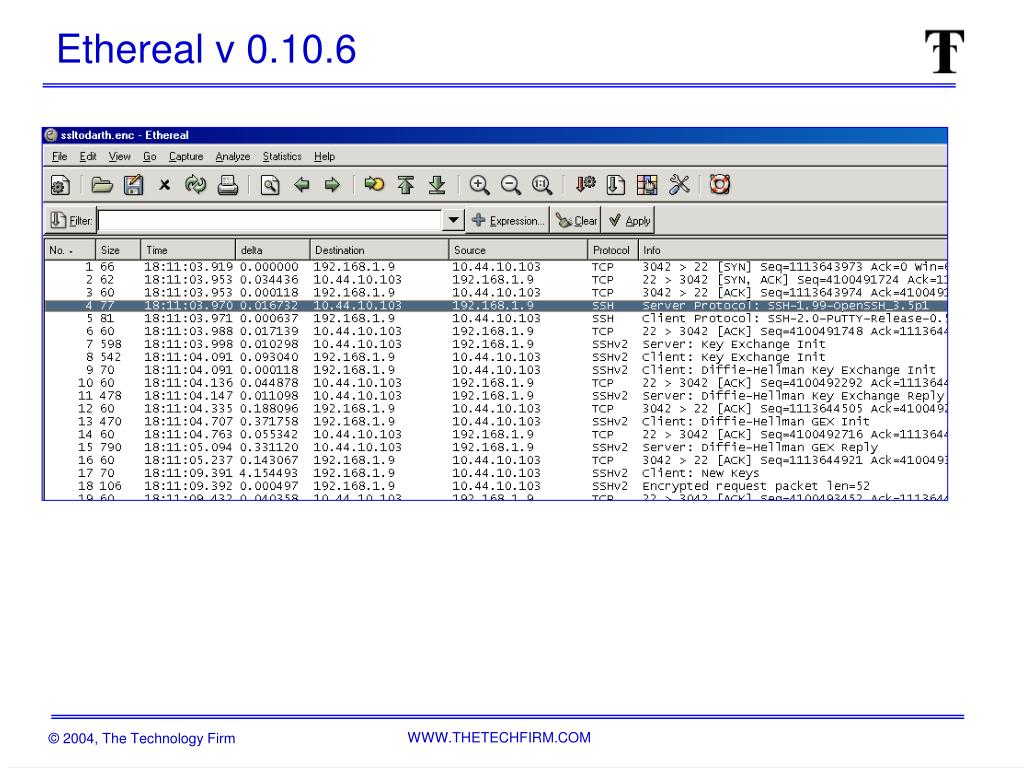Screen dimensions: 1024x768
Task: Reload the capture file icon
Action: (195, 185)
